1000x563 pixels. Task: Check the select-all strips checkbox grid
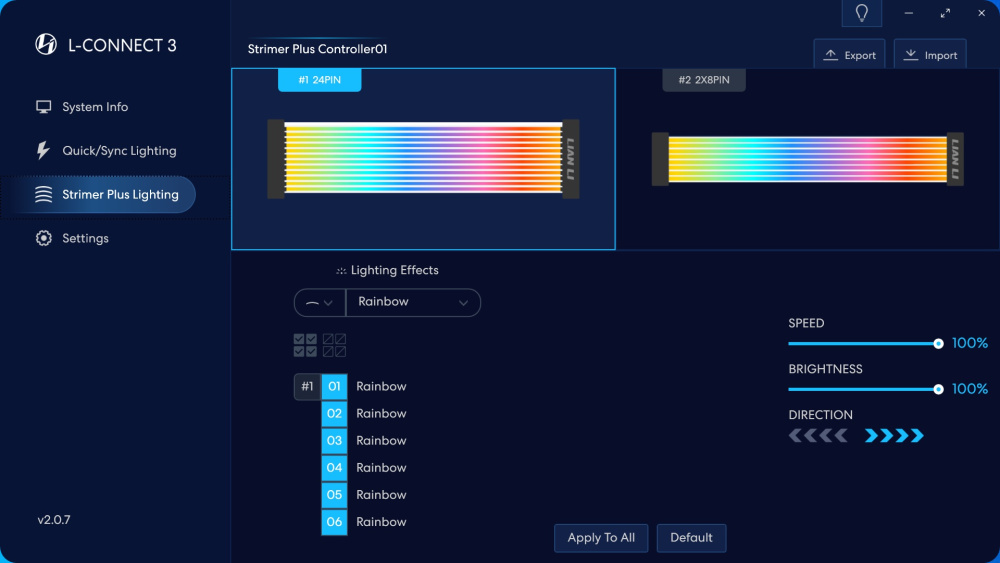pos(305,345)
